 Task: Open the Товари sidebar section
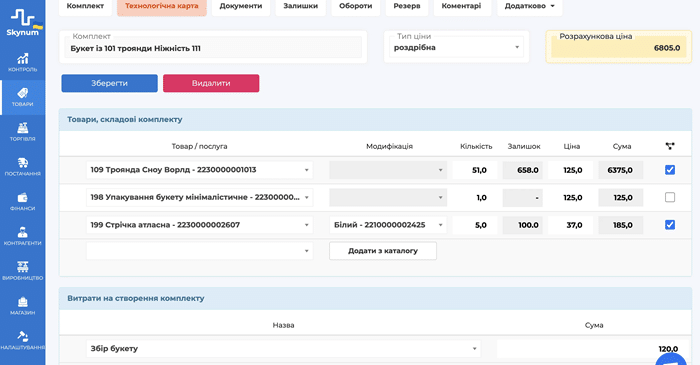click(23, 97)
